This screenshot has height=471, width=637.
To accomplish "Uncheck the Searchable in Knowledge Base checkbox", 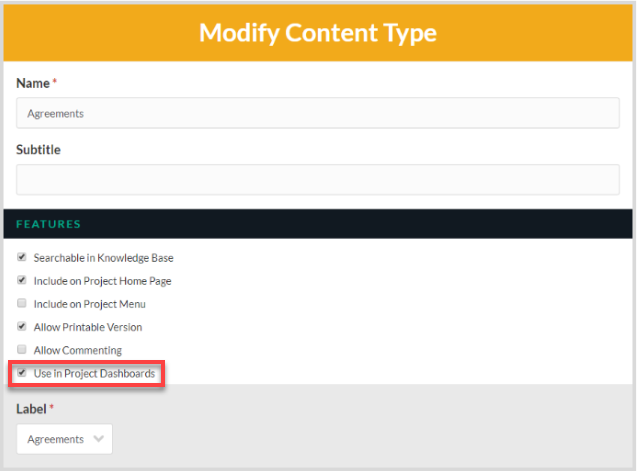I will click(22, 257).
